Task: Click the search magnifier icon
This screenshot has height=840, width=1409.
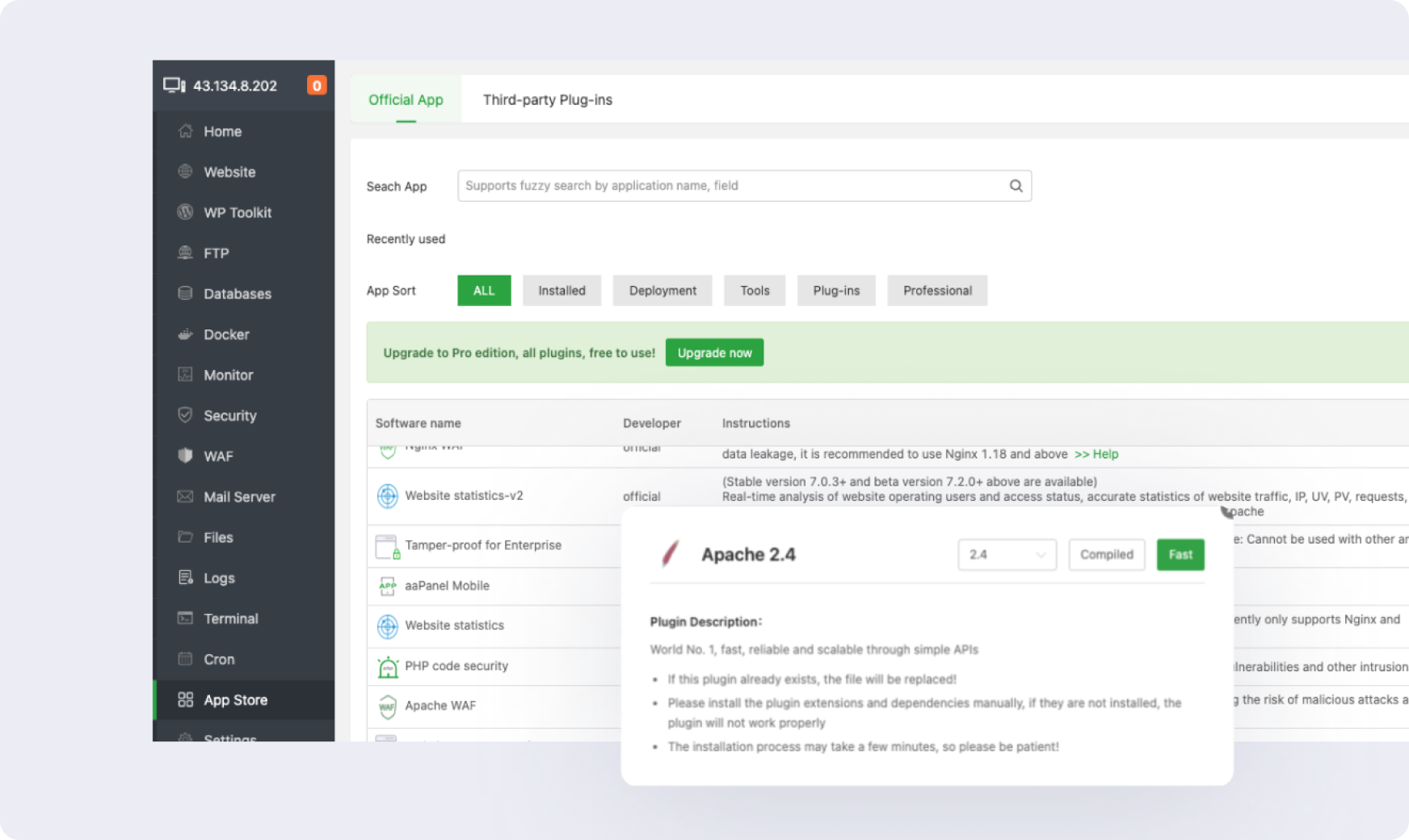Action: coord(1016,186)
